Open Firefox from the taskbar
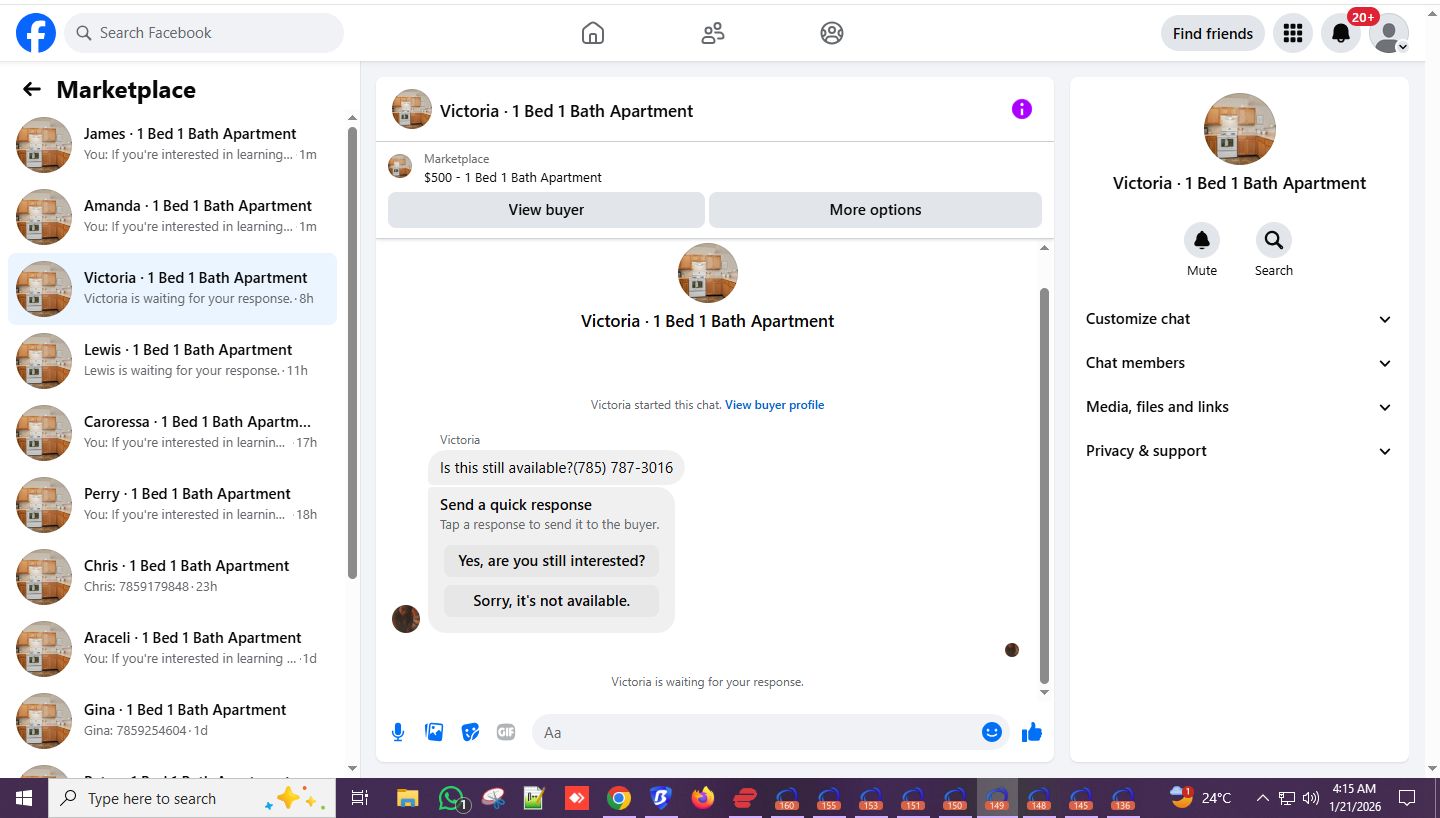 point(703,798)
